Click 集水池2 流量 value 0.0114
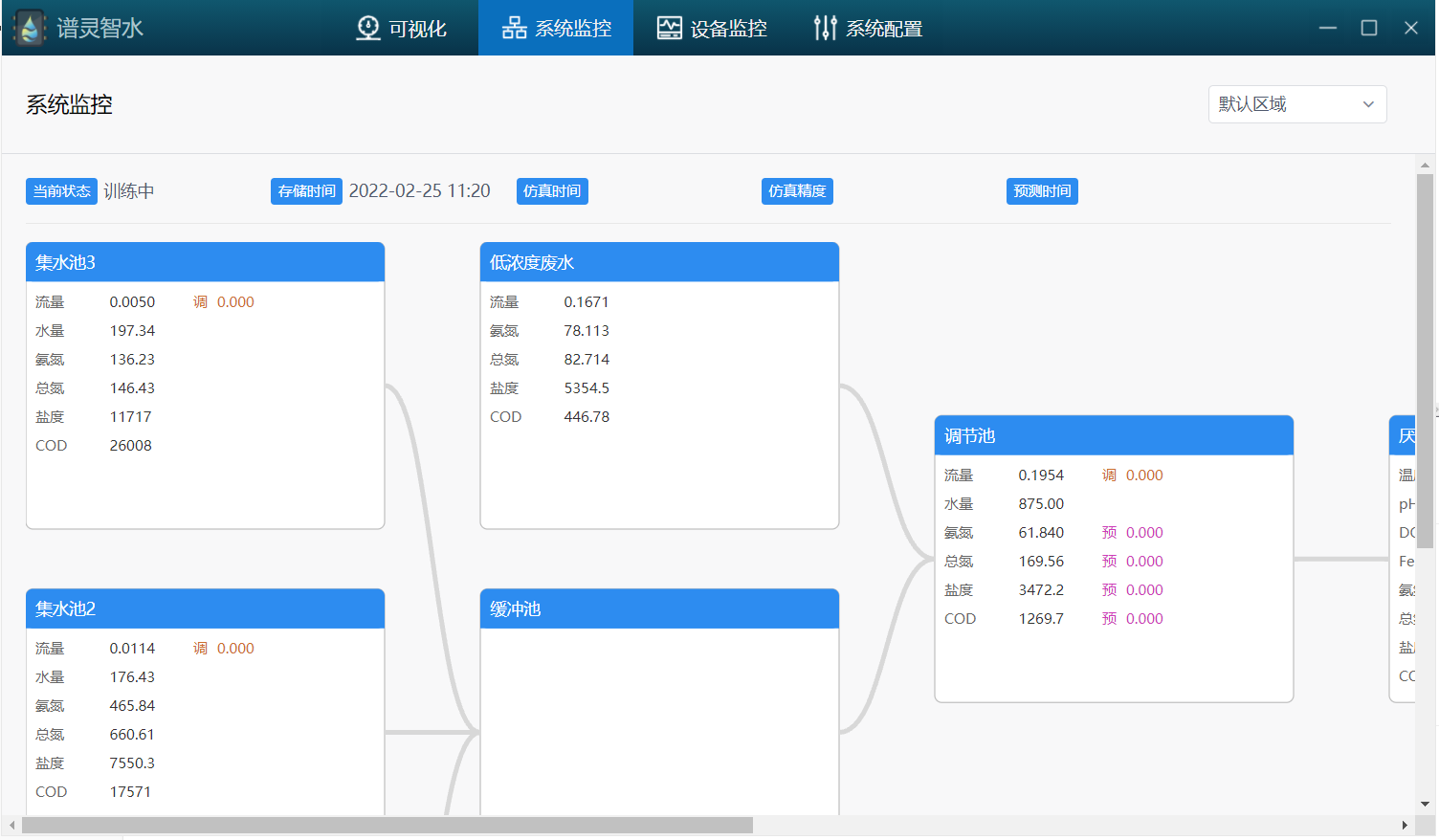 tap(132, 649)
